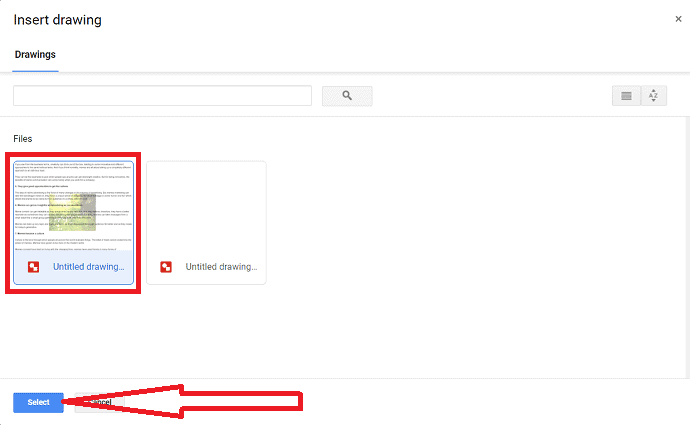Select the blank preview of the second drawing
The image size is (690, 425).
coord(206,206)
